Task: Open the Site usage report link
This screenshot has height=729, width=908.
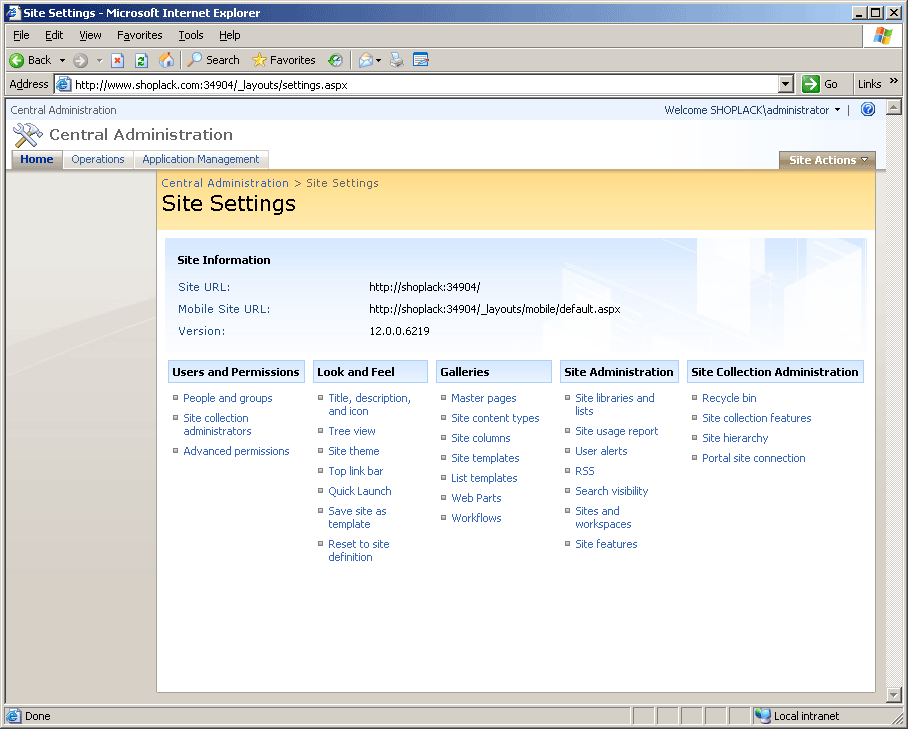Action: click(616, 431)
